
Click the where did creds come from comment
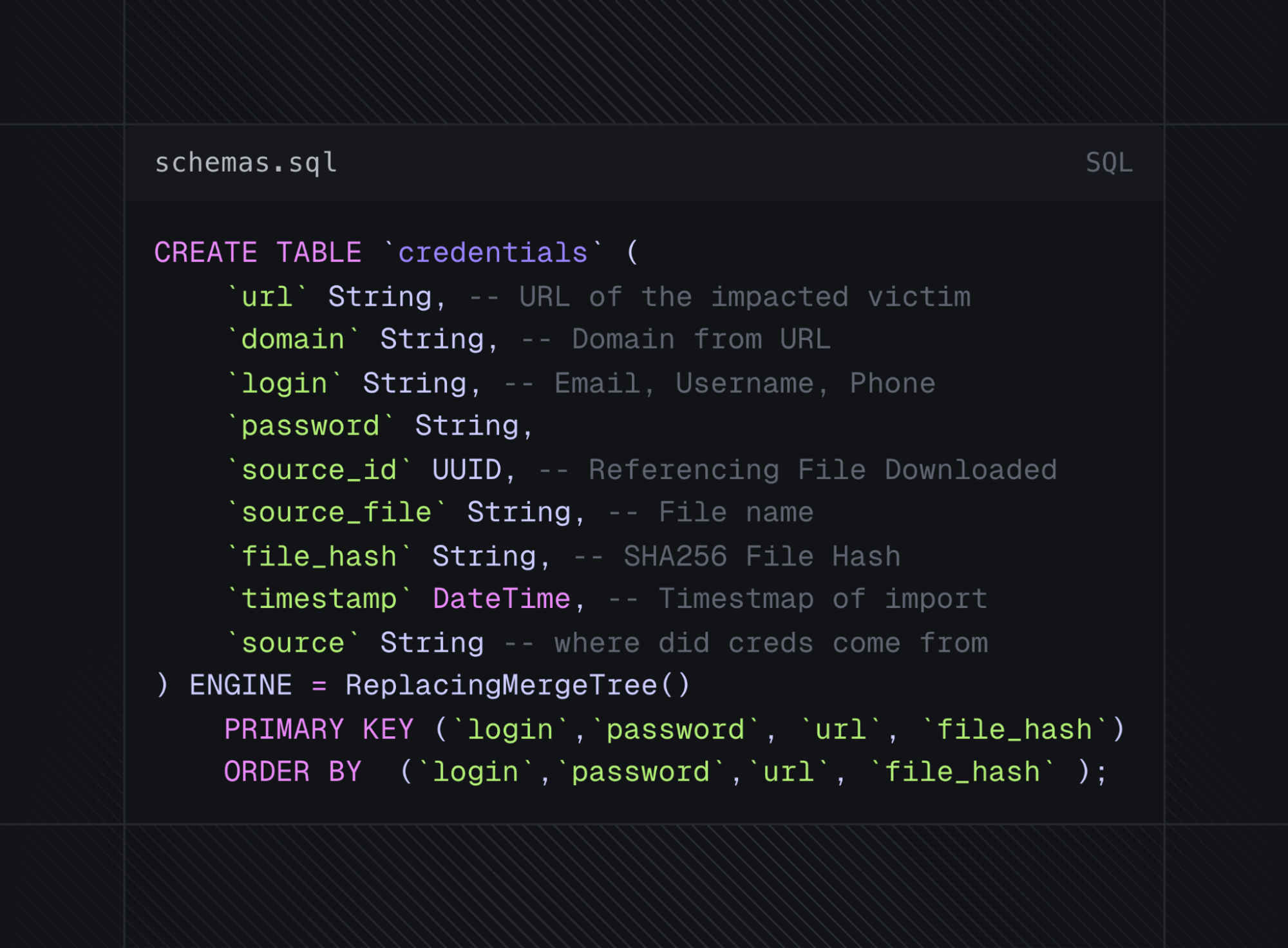pos(771,643)
